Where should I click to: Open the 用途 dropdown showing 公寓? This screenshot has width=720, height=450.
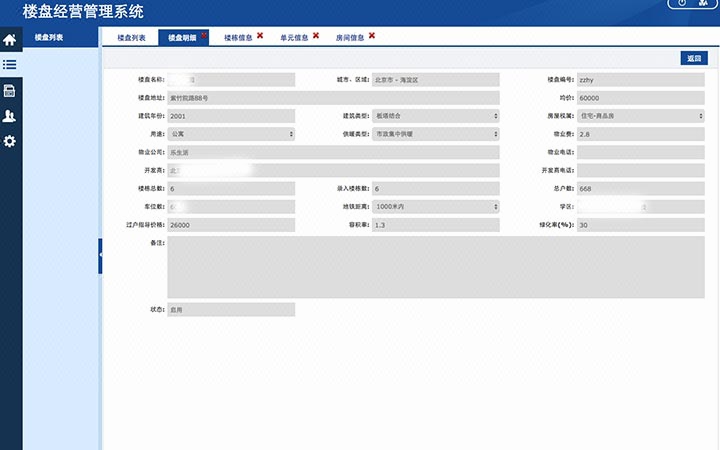click(x=231, y=134)
